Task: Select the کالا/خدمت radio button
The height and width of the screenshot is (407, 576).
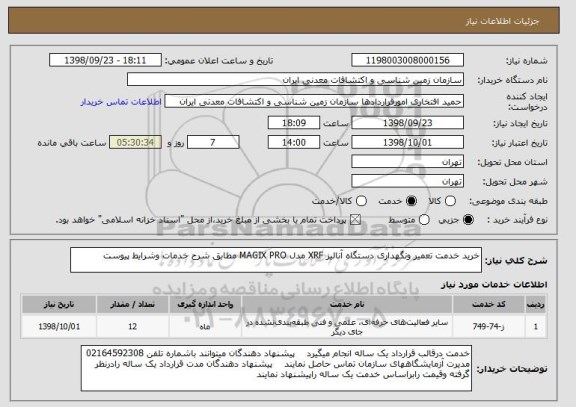Action: coord(361,201)
